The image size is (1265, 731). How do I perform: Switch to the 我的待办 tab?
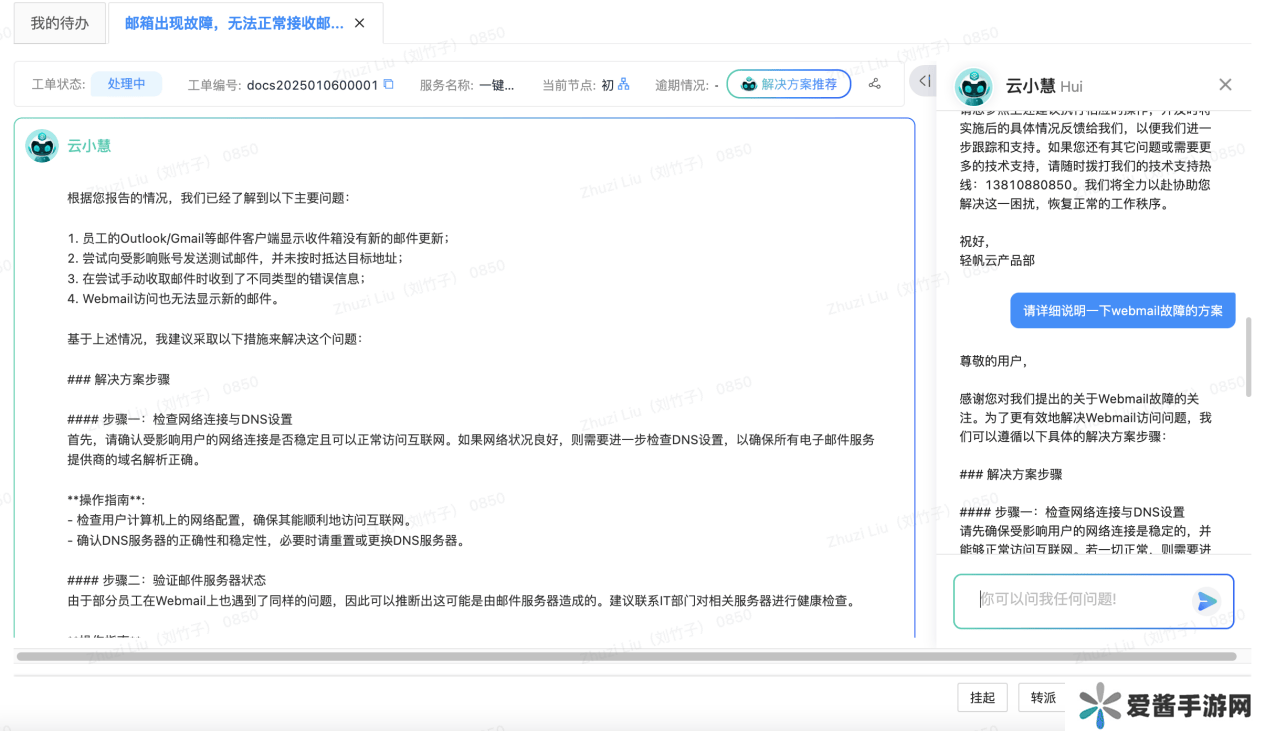point(59,23)
